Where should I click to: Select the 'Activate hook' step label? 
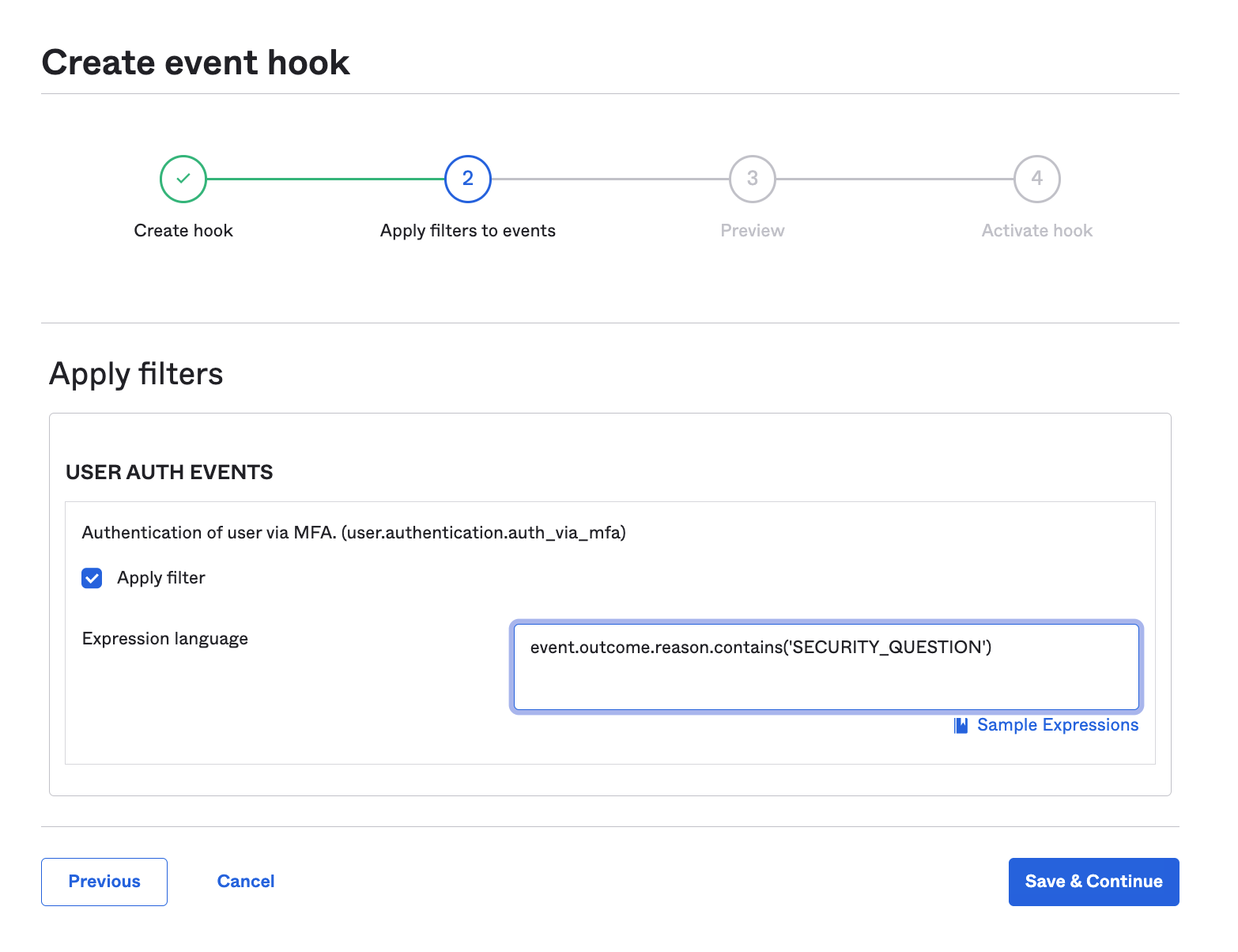1037,231
